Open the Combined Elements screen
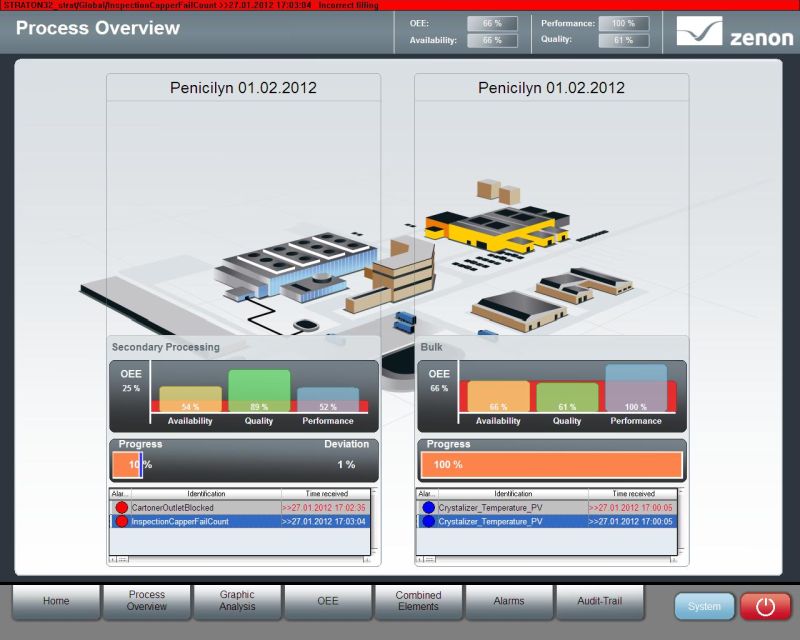800x640 pixels. (418, 601)
